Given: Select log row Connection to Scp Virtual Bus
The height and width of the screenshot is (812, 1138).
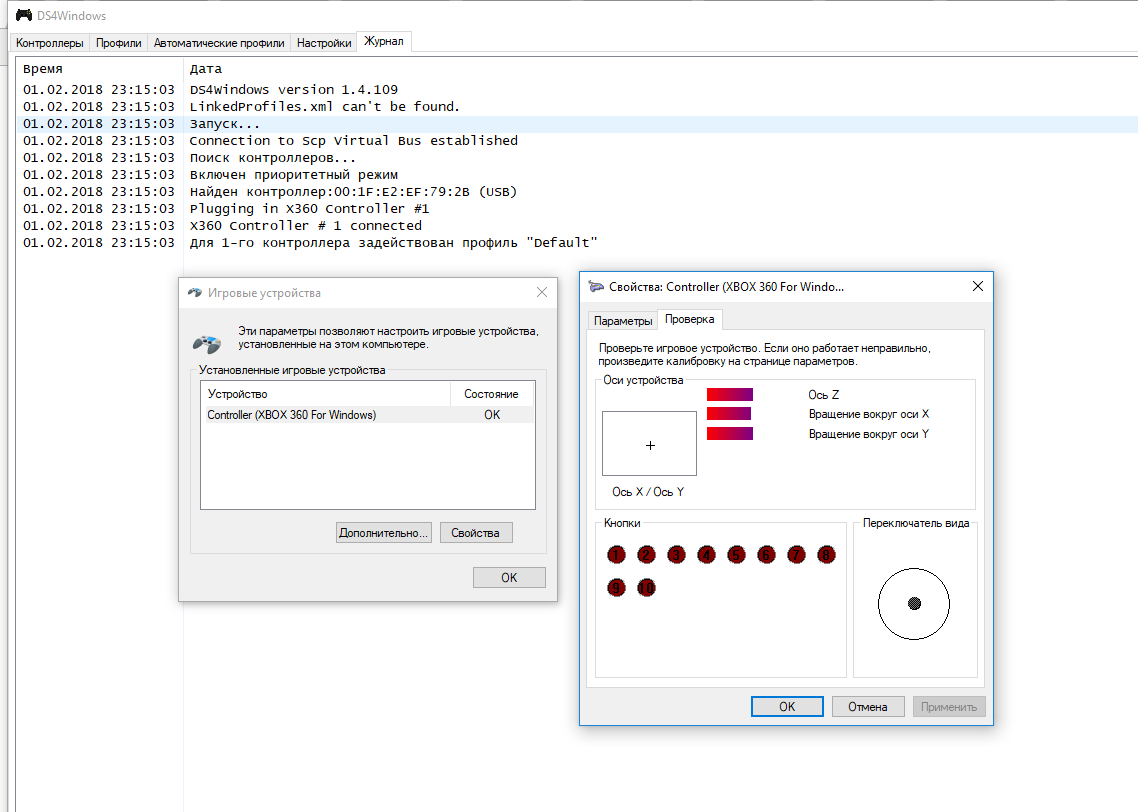Looking at the screenshot, I should (577, 141).
